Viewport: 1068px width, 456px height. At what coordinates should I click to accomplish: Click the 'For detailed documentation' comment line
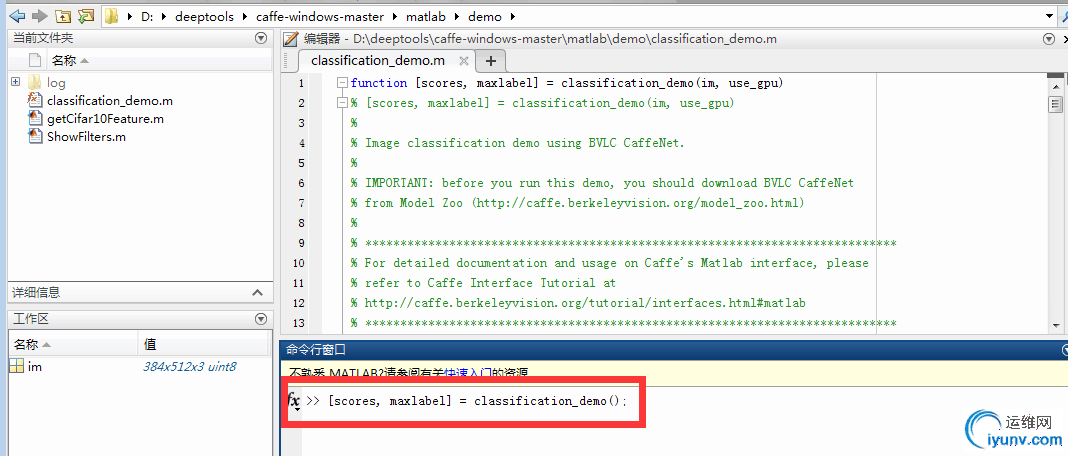tap(610, 262)
